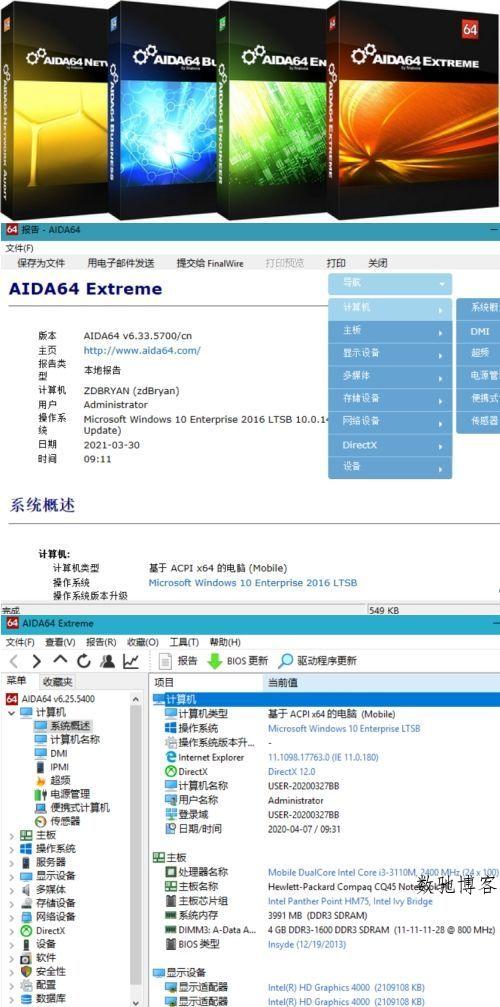500x1007 pixels.
Task: Expand the 显示设备 node in left tree
Action: [11, 876]
